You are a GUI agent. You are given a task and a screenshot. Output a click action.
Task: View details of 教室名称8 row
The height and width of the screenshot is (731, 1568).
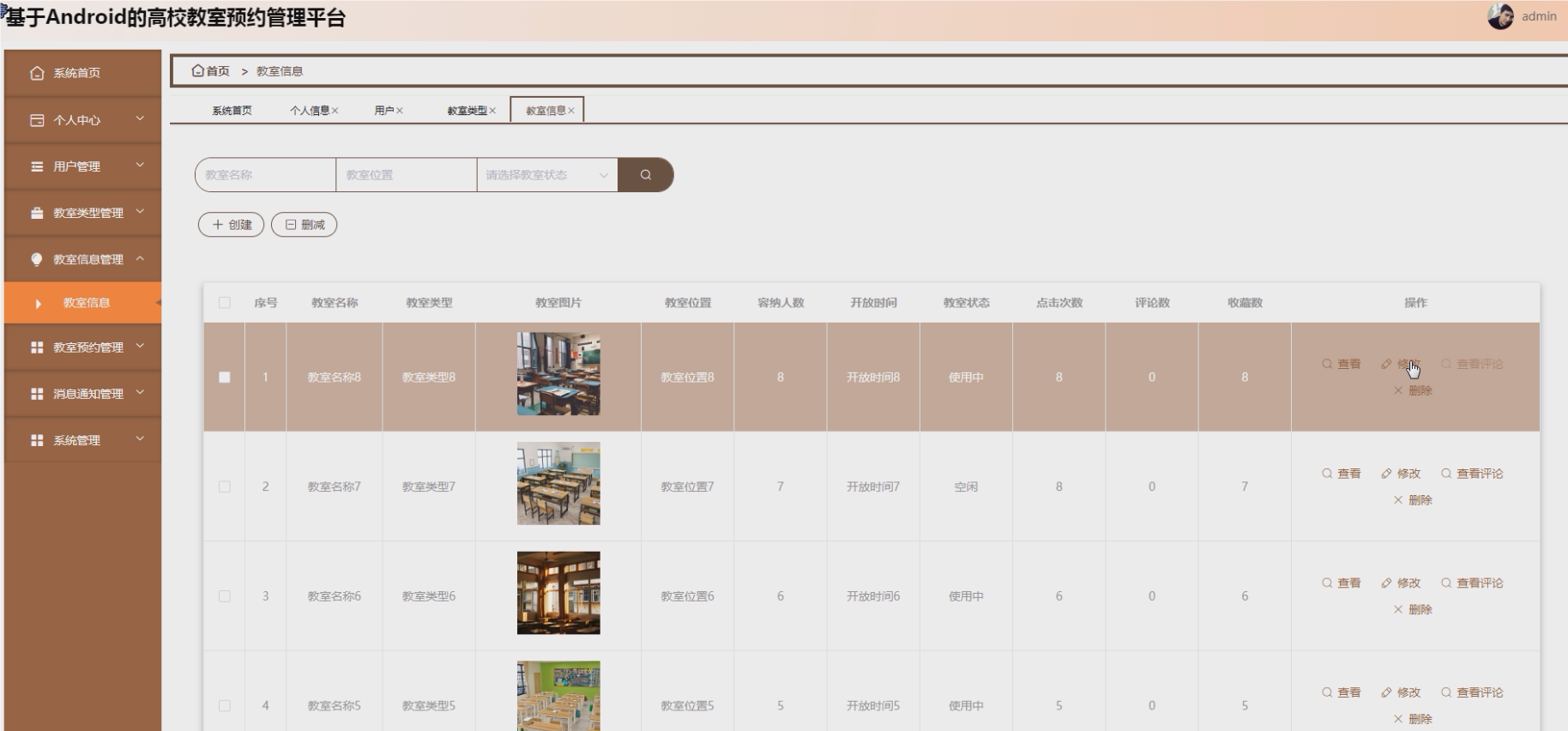point(1342,364)
